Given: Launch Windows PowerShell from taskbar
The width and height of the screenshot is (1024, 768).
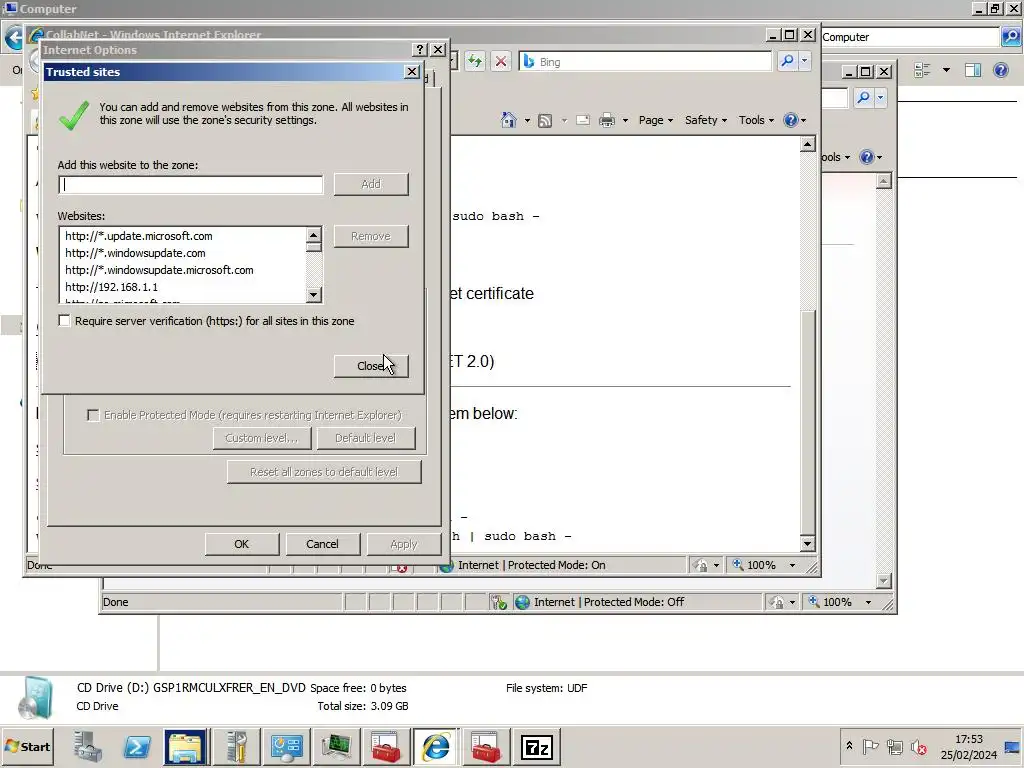Looking at the screenshot, I should 137,746.
